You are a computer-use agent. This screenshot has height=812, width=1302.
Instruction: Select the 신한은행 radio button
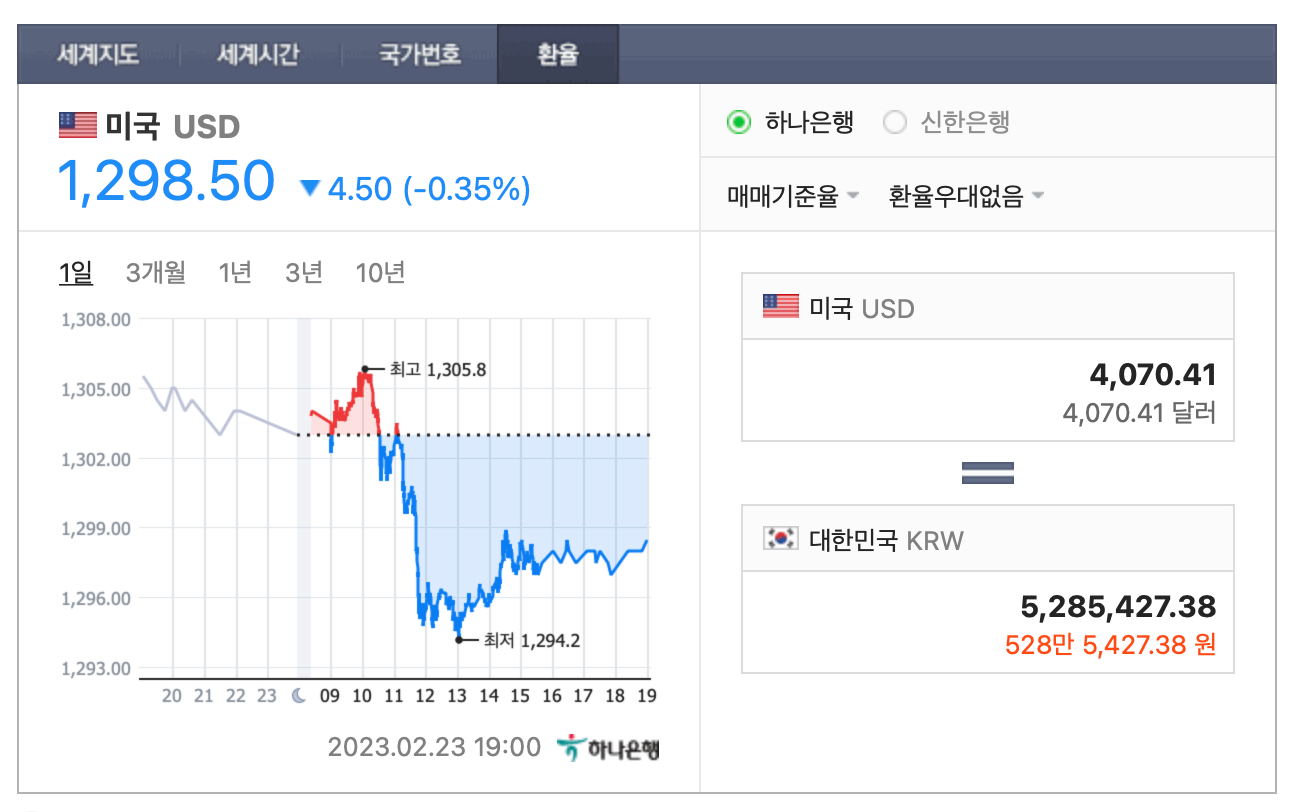tap(893, 122)
